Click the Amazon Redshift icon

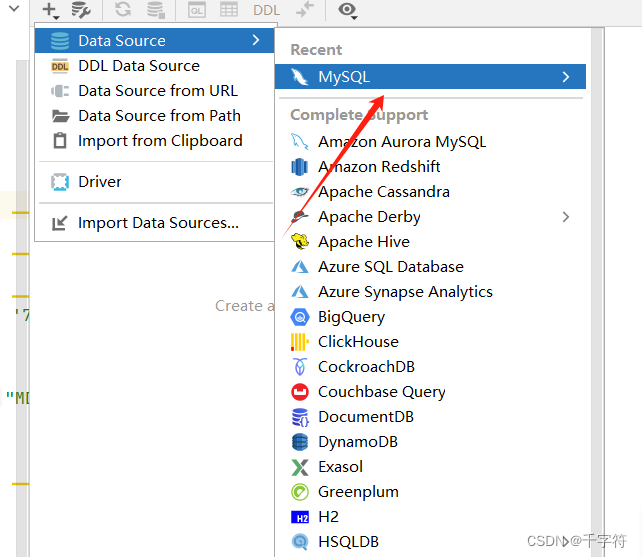point(299,167)
